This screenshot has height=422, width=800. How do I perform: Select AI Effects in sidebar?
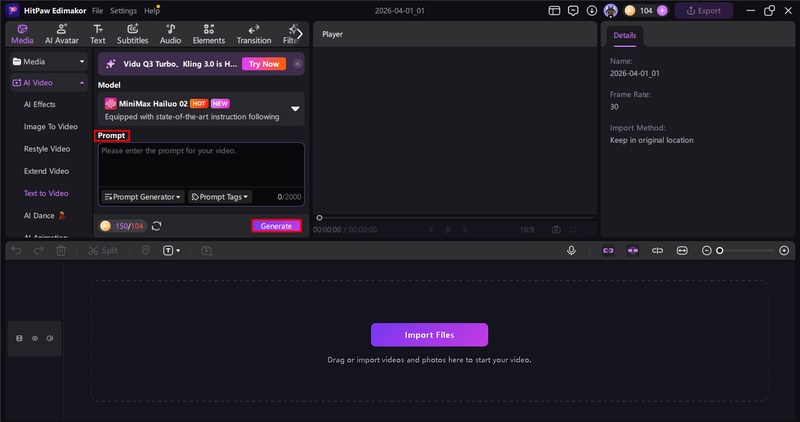click(x=39, y=104)
